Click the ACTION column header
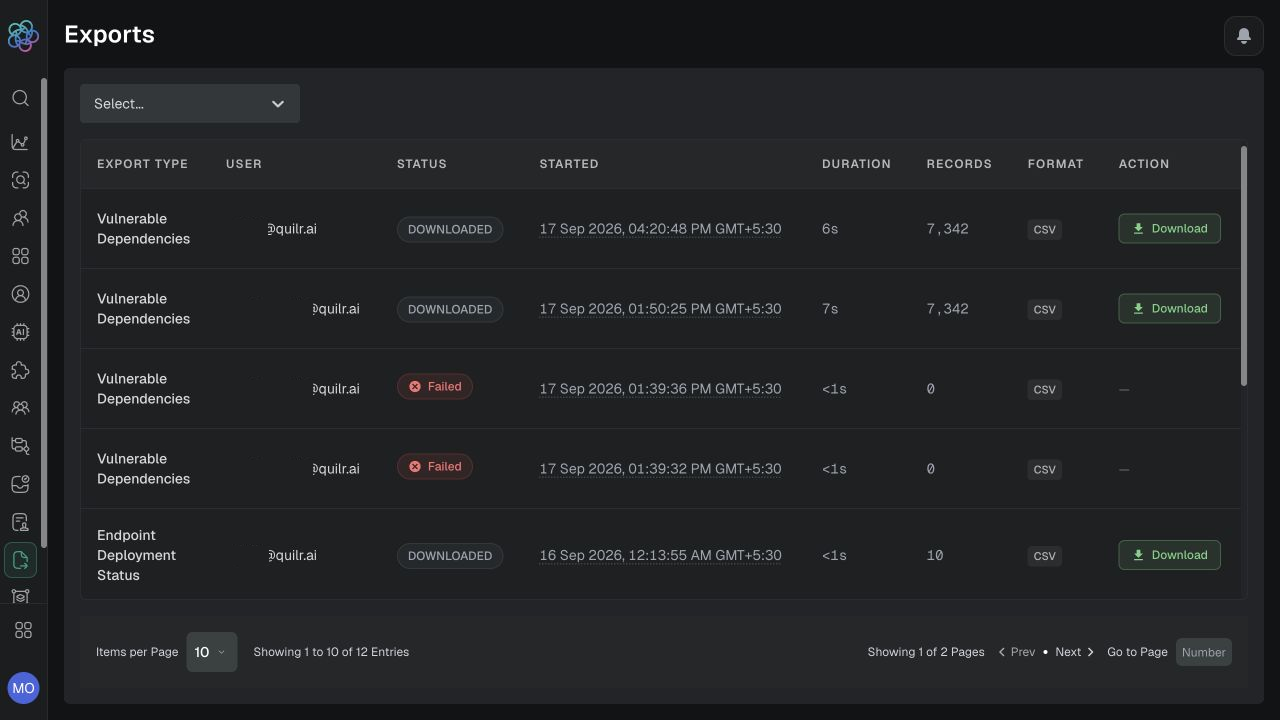 pos(1144,164)
